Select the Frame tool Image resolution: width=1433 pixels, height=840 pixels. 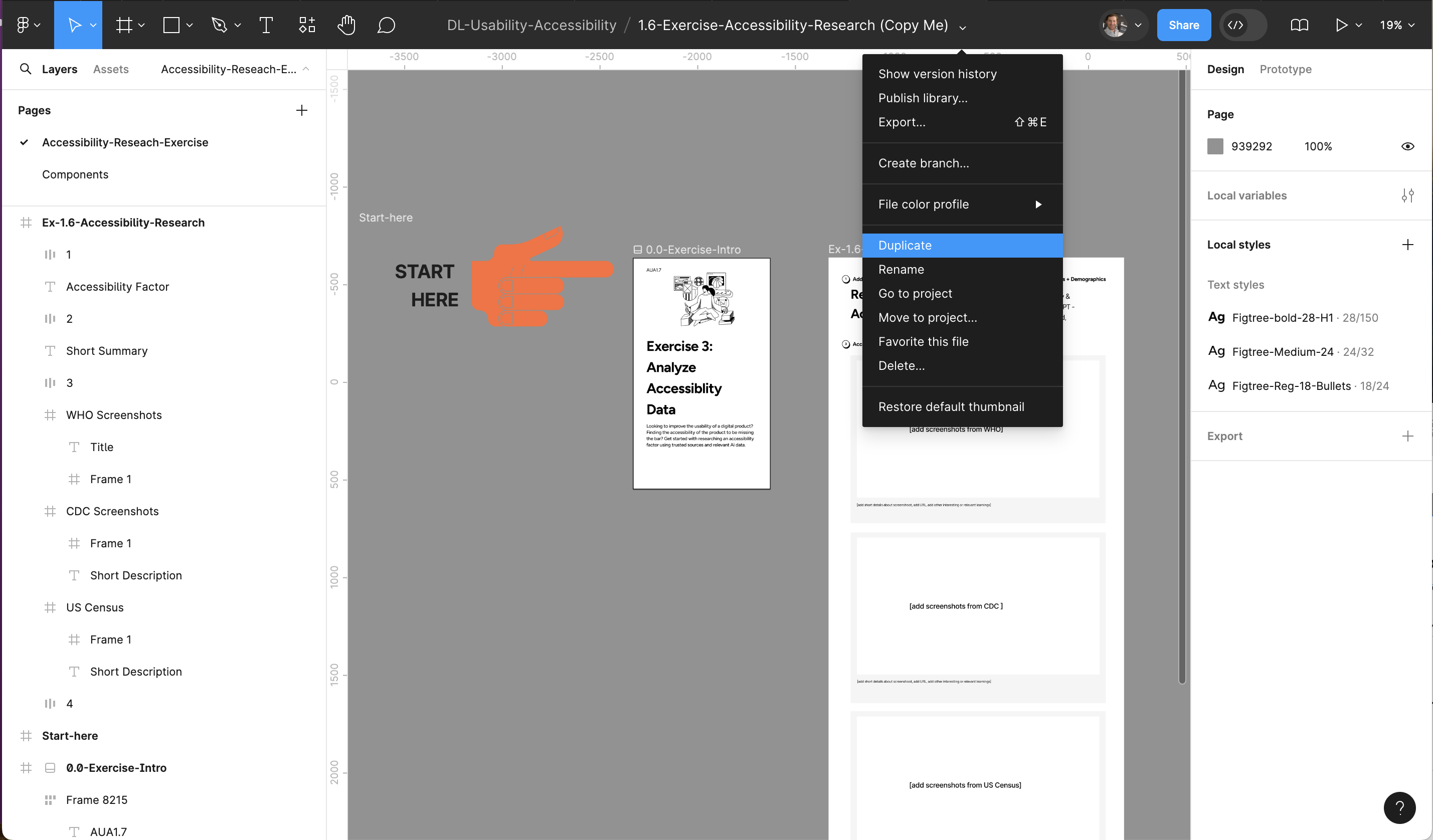[x=124, y=25]
